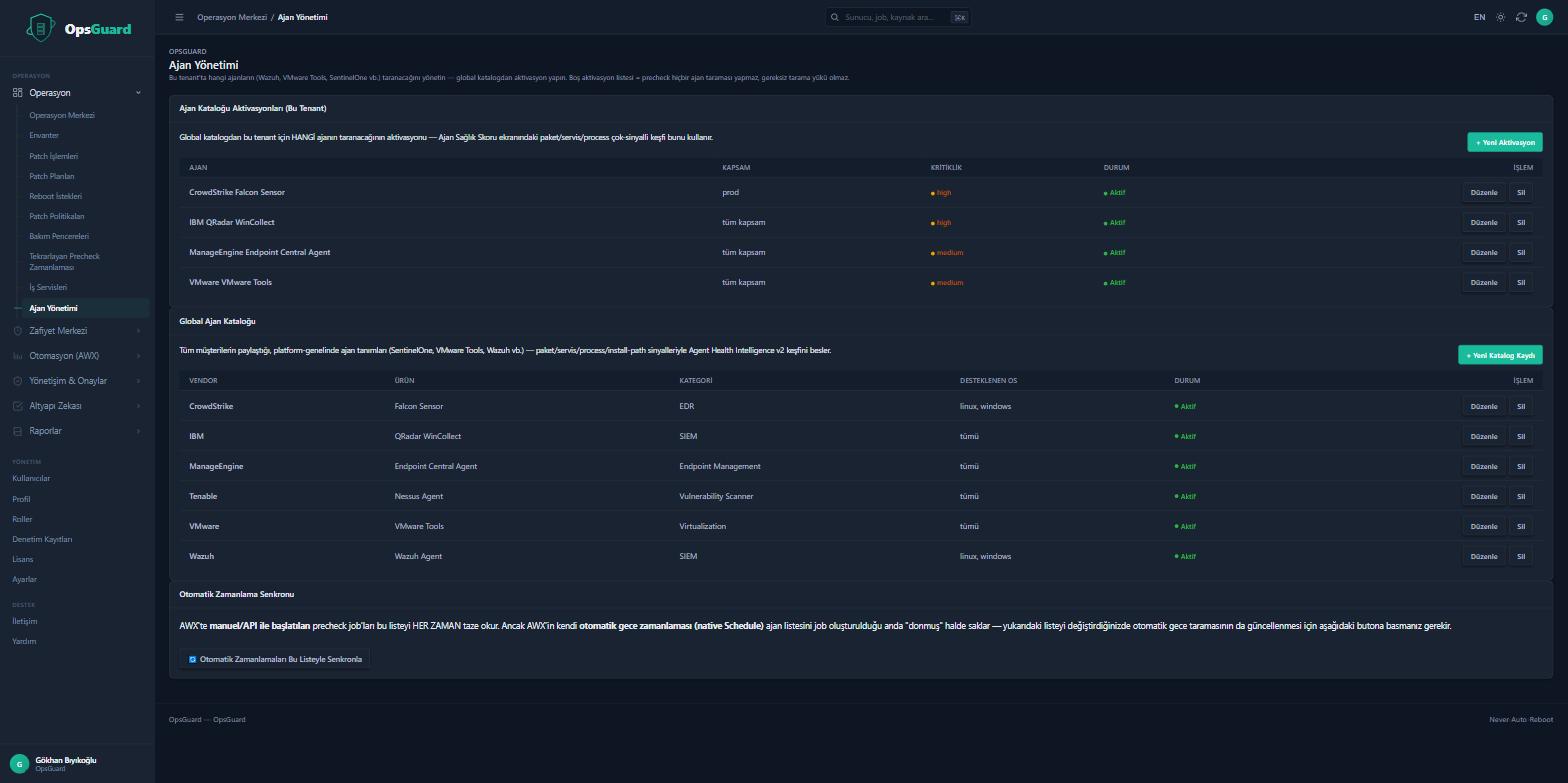Click high criticality of IBM QRadar WinCollect

pyautogui.click(x=941, y=223)
